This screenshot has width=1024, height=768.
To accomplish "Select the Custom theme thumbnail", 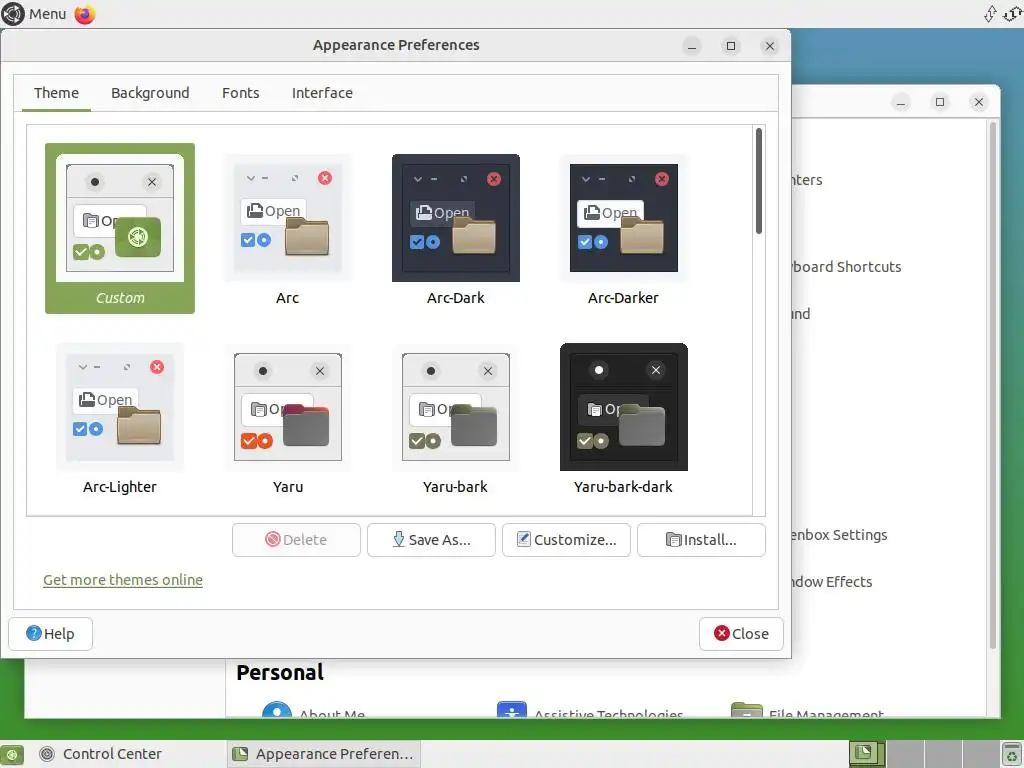I will (120, 228).
